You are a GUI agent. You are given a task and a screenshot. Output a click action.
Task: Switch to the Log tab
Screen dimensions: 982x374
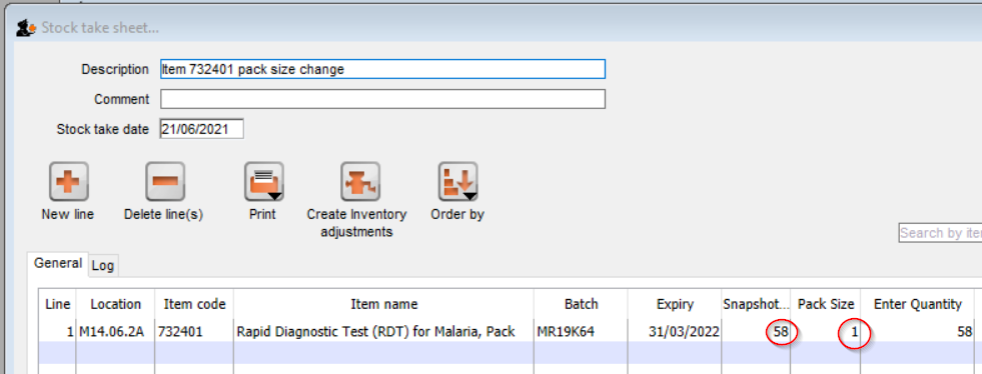tap(103, 266)
